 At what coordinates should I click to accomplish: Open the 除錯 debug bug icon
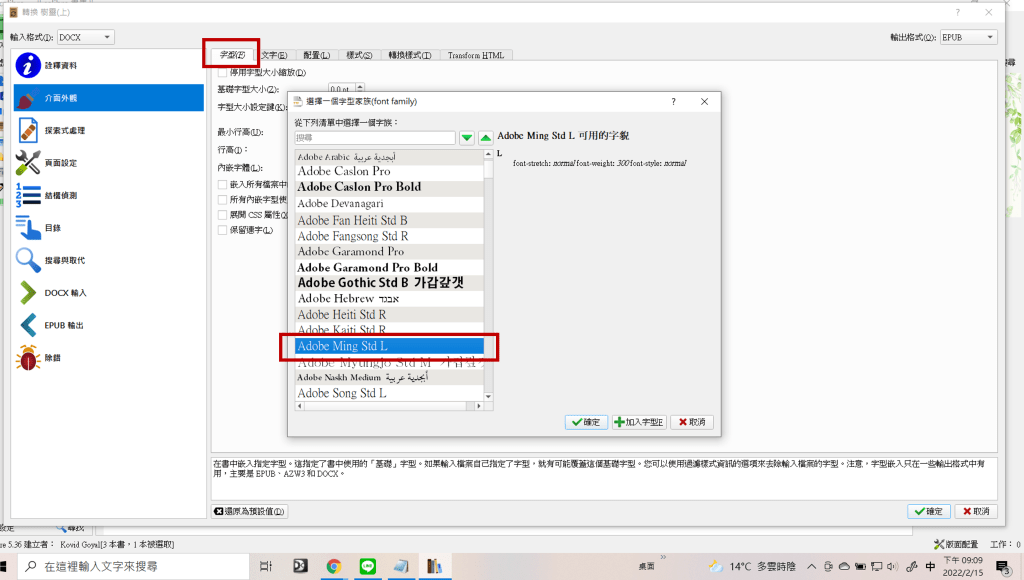28,357
